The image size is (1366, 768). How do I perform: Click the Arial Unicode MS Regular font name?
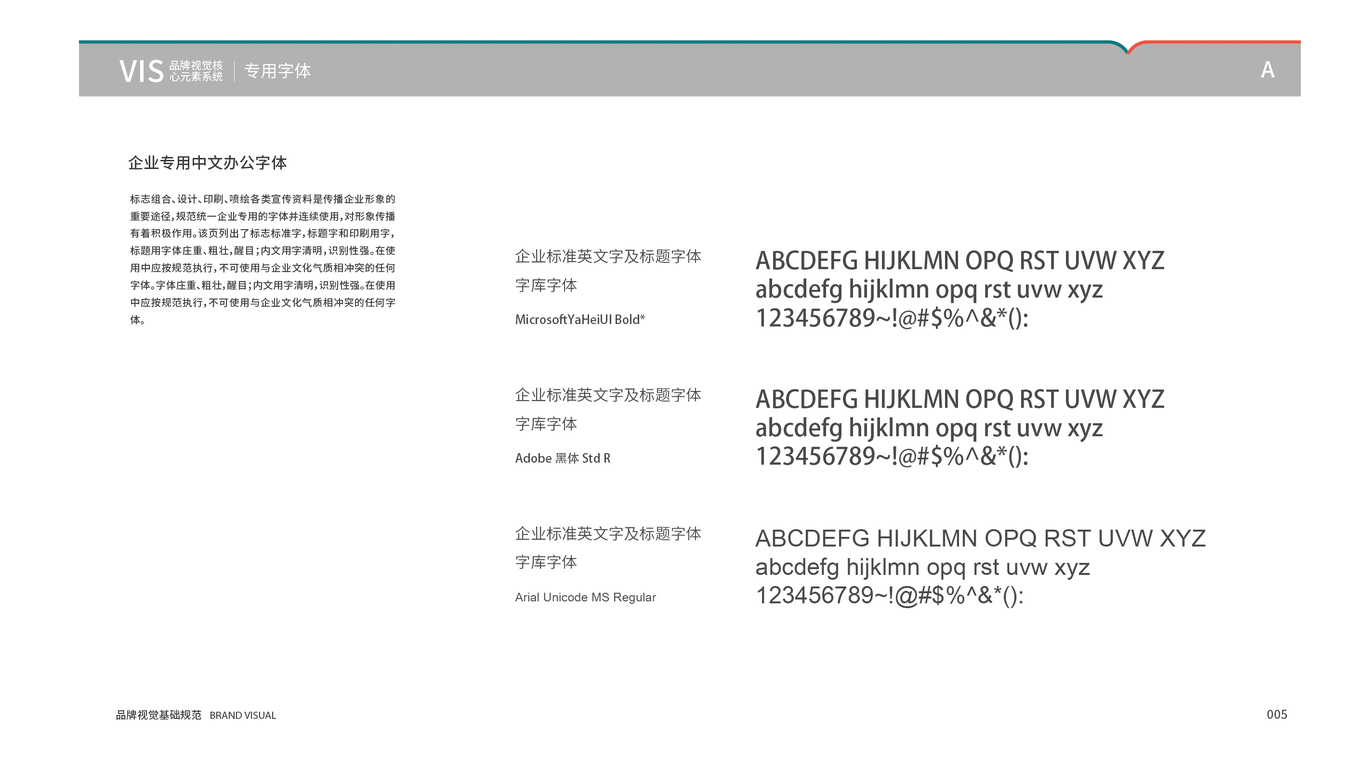coord(585,597)
